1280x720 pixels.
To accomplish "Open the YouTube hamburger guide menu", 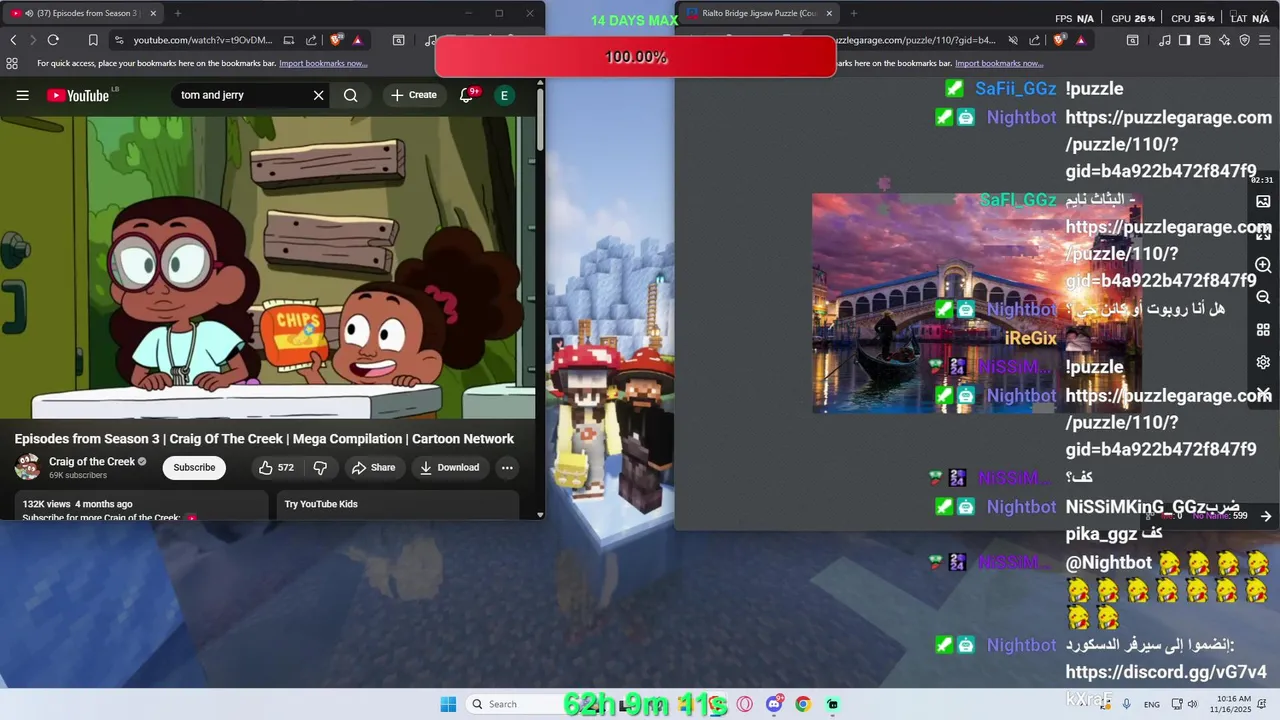I will click(22, 95).
